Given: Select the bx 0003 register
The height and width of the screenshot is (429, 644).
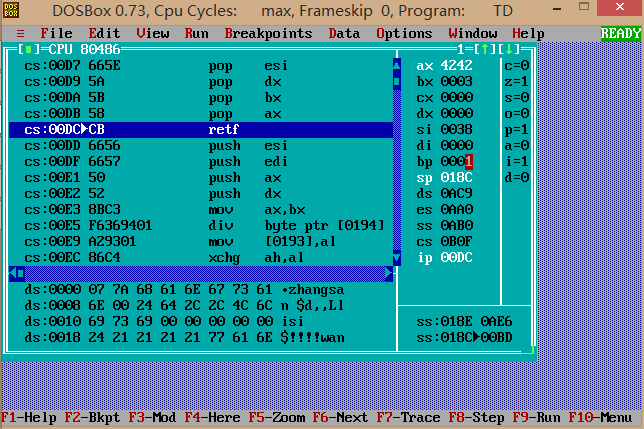Looking at the screenshot, I should click(444, 82).
